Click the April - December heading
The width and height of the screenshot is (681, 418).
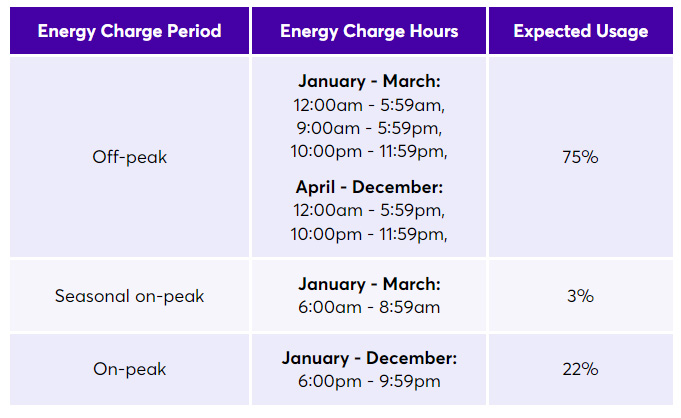click(369, 187)
